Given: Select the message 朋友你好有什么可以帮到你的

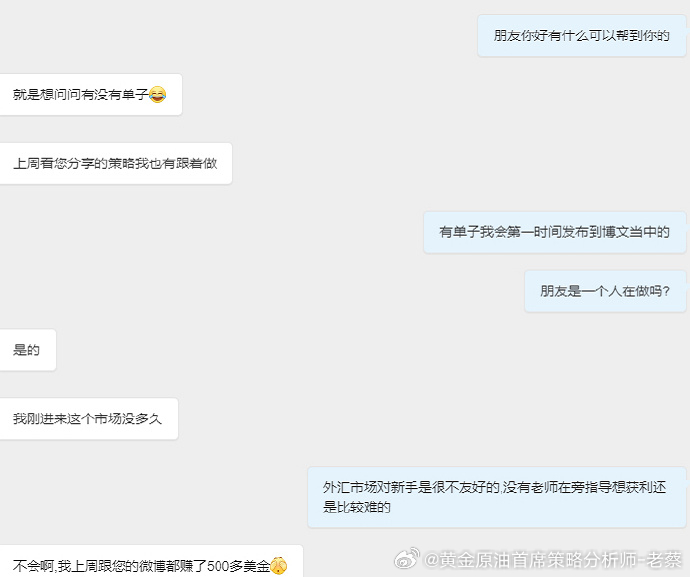Looking at the screenshot, I should (582, 36).
